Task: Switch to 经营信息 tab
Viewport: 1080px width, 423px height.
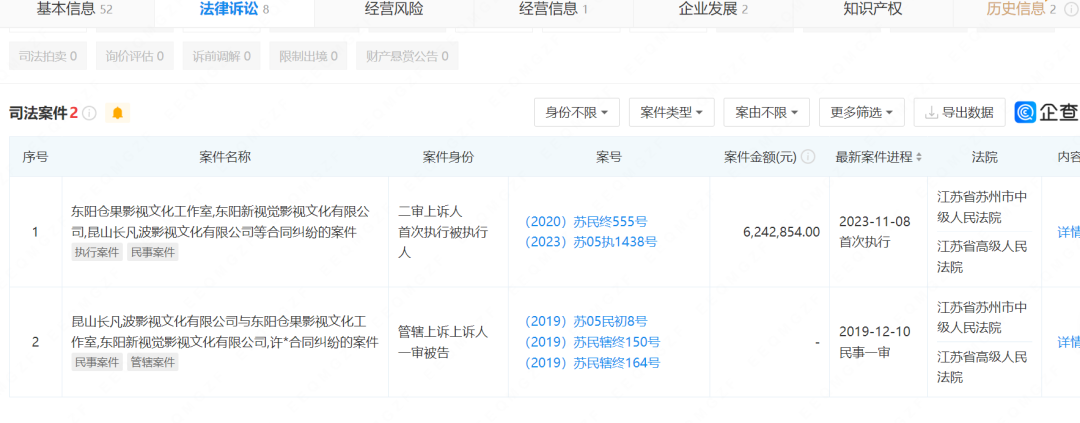Action: coord(553,9)
